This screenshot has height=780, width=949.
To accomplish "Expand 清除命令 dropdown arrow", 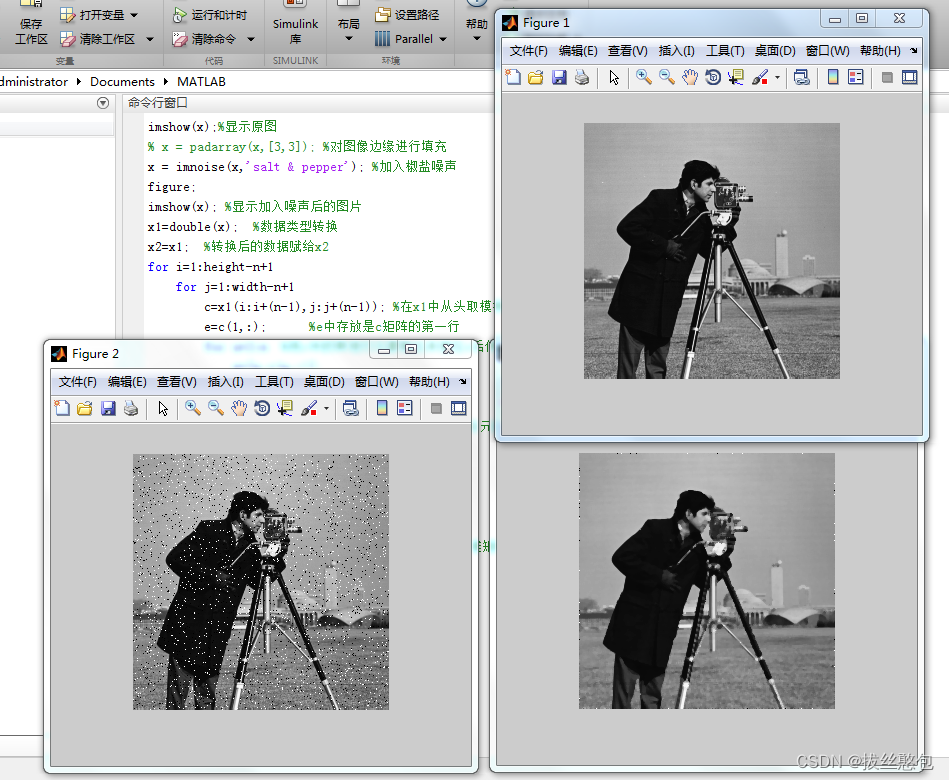I will click(x=251, y=39).
